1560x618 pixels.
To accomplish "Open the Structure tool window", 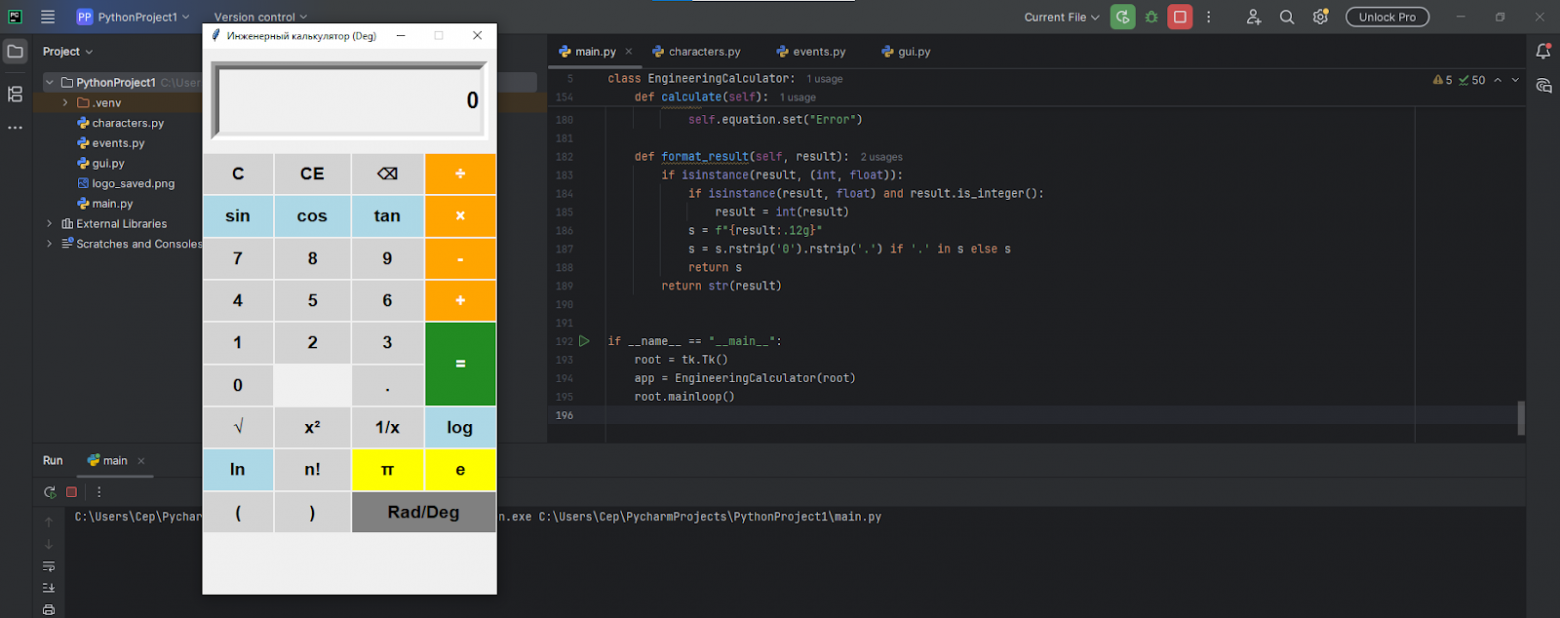I will point(15,94).
